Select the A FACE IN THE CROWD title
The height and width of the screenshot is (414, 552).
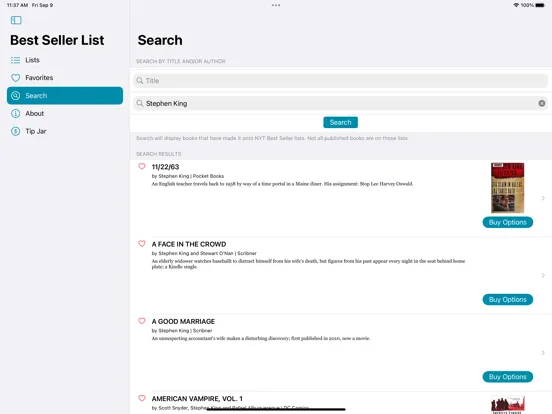(189, 244)
